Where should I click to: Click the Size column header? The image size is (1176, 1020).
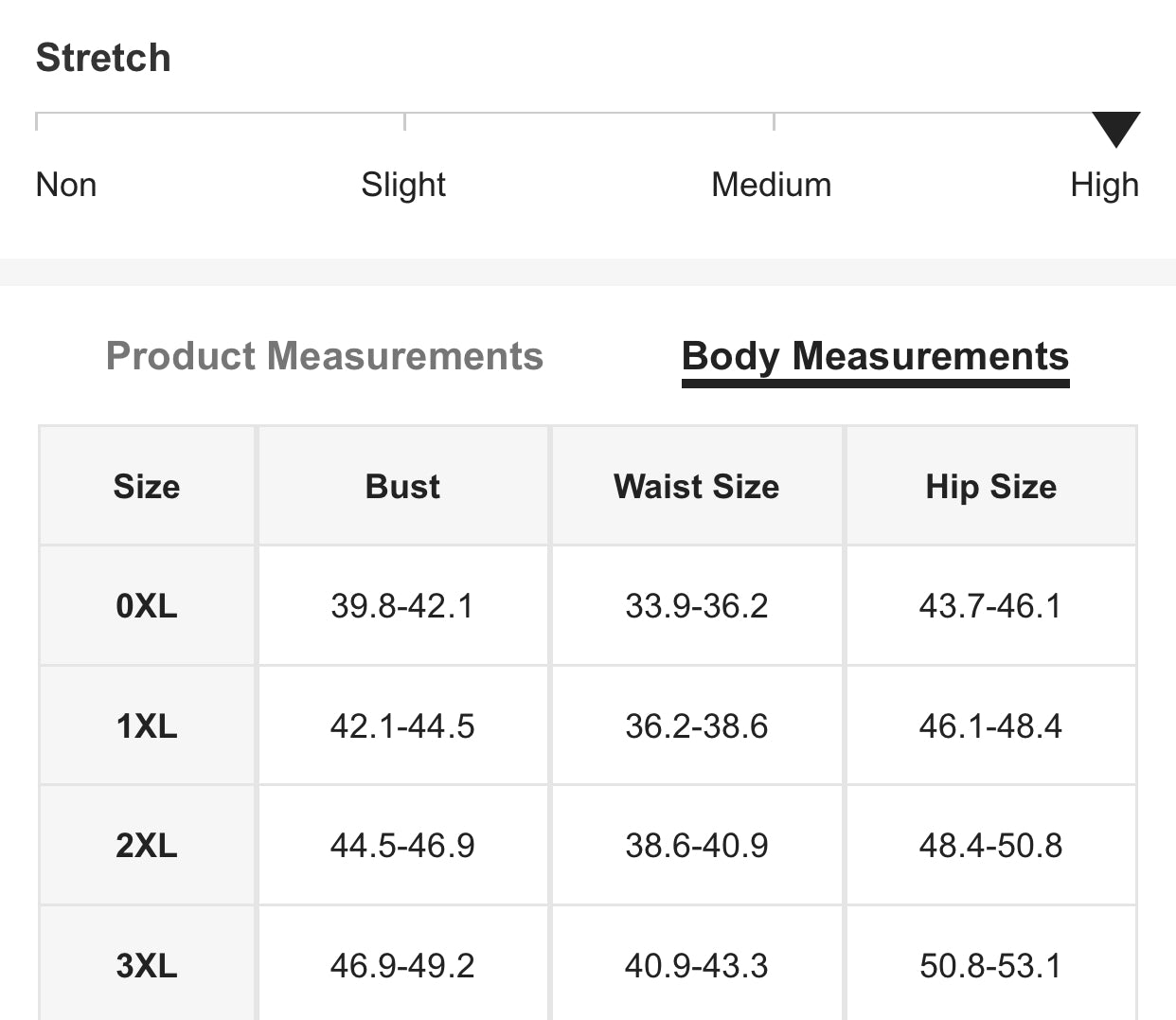click(x=147, y=486)
